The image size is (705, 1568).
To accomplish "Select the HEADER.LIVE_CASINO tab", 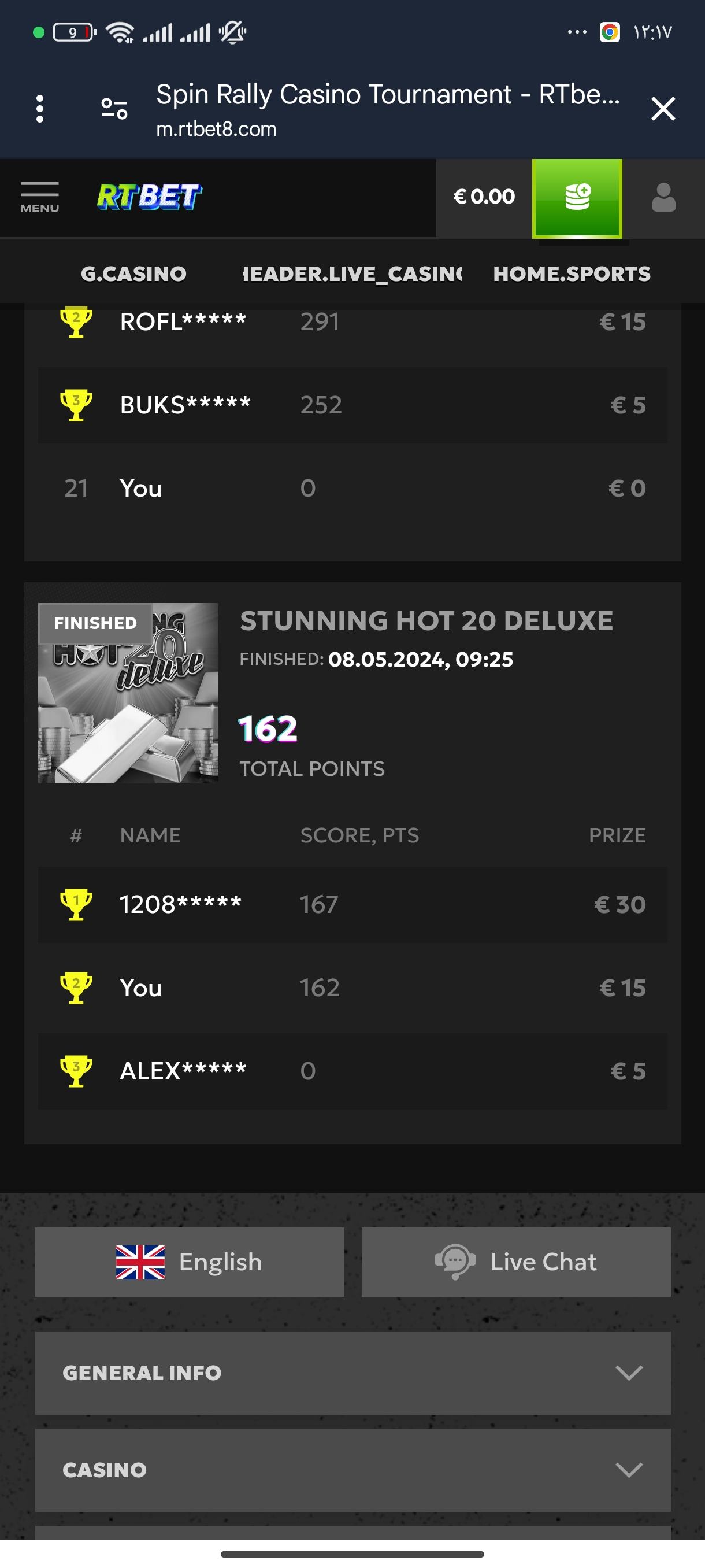I will [352, 274].
